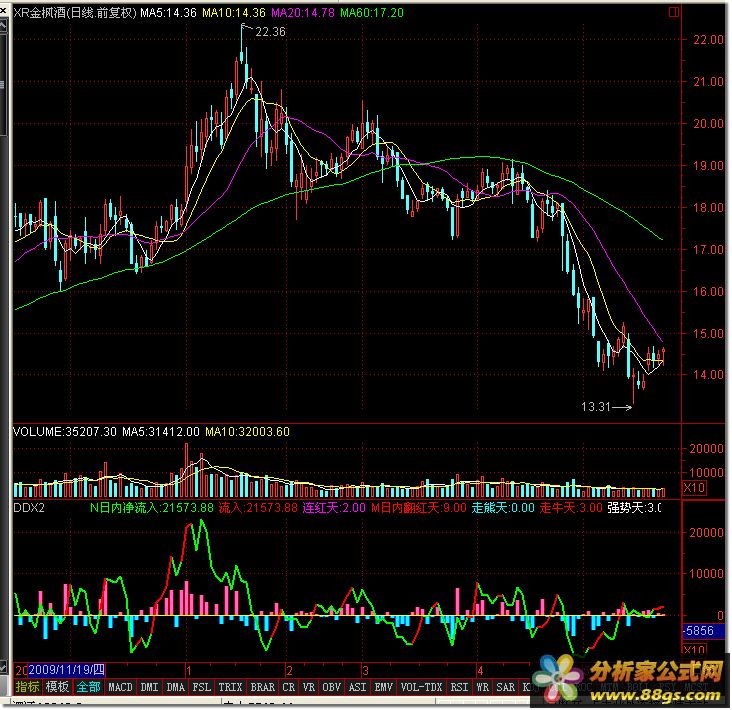This screenshot has width=732, height=710.
Task: Switch to the RSI indicator tab
Action: click(x=459, y=687)
